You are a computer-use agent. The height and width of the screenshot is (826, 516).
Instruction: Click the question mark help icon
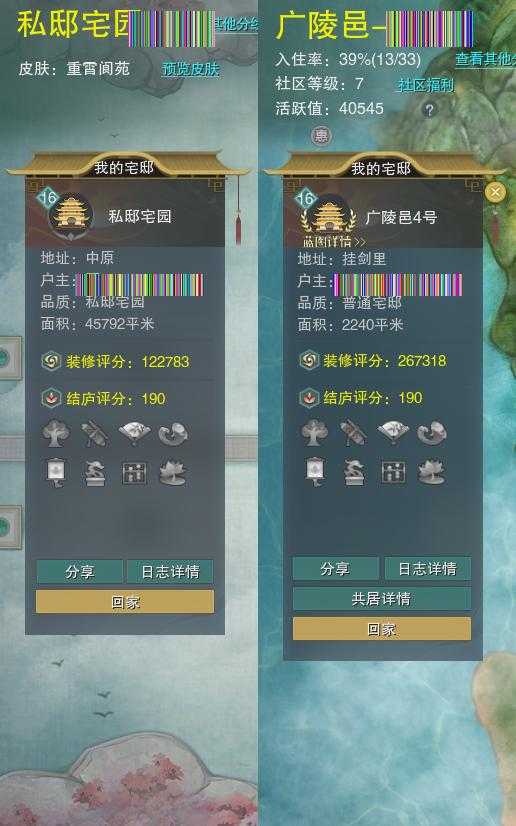pyautogui.click(x=430, y=110)
